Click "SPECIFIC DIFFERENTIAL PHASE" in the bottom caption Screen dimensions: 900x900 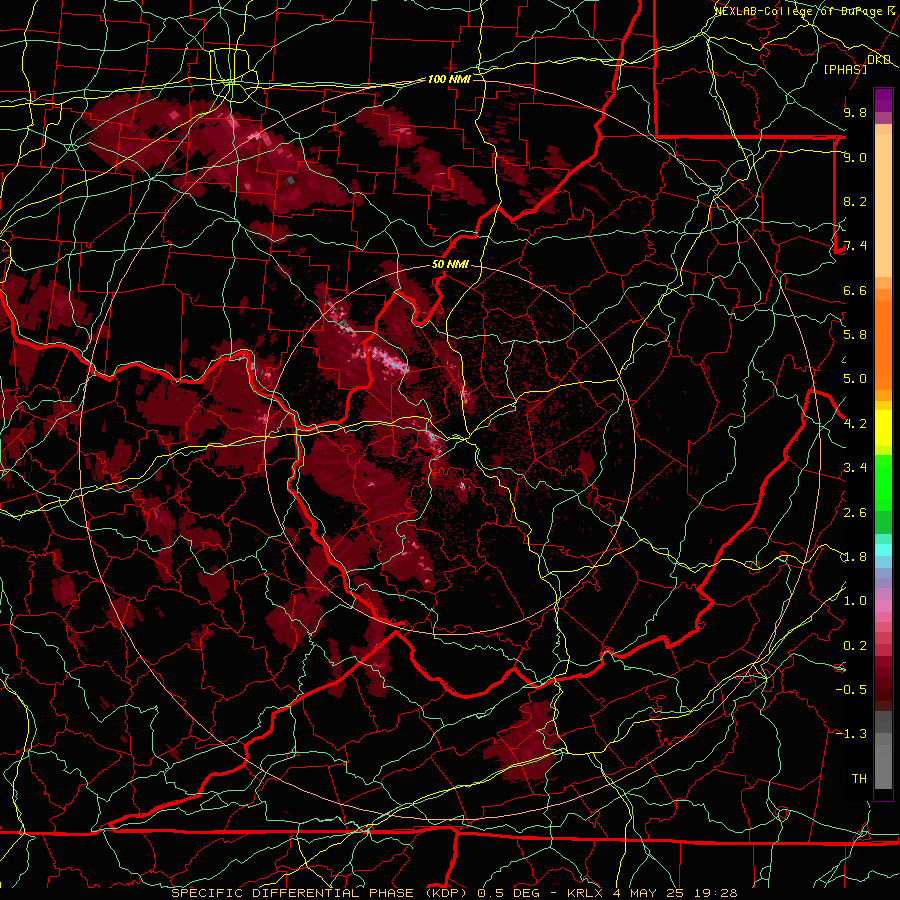(292, 893)
